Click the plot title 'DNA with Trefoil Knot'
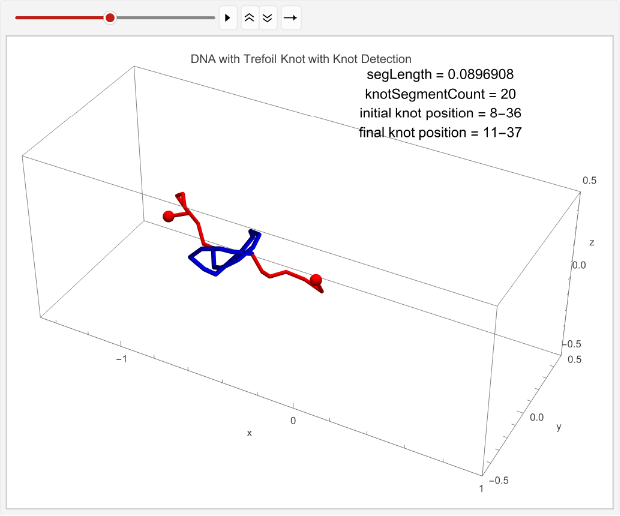The height and width of the screenshot is (516, 620). [301, 59]
